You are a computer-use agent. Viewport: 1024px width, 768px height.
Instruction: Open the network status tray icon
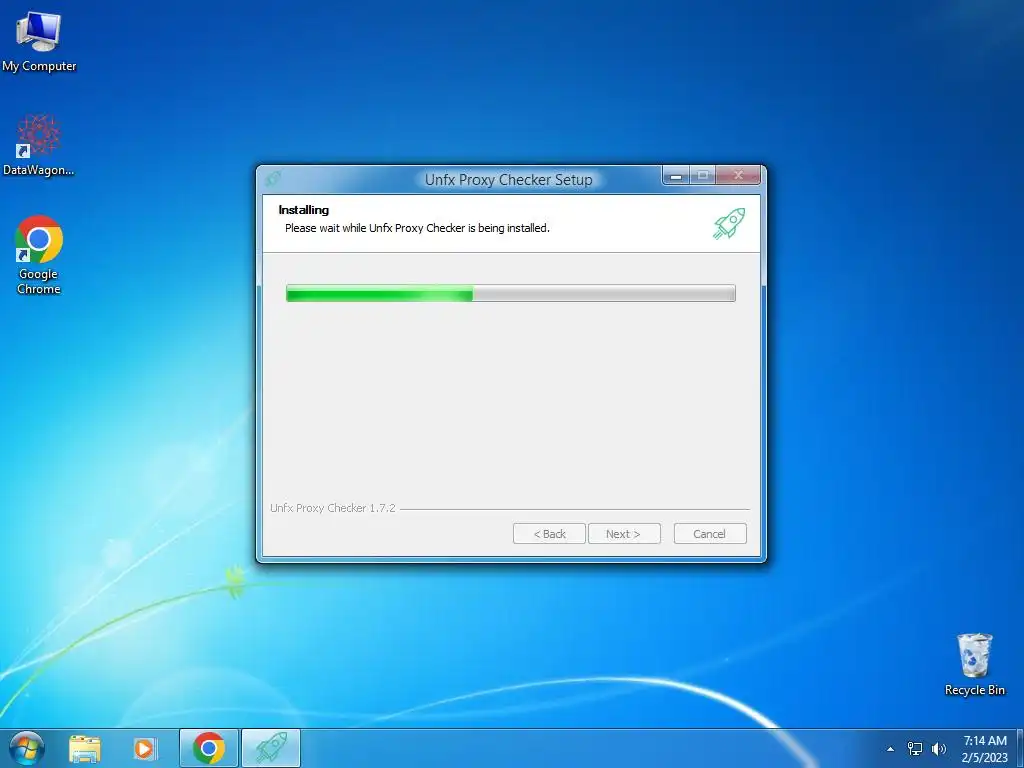pyautogui.click(x=915, y=749)
